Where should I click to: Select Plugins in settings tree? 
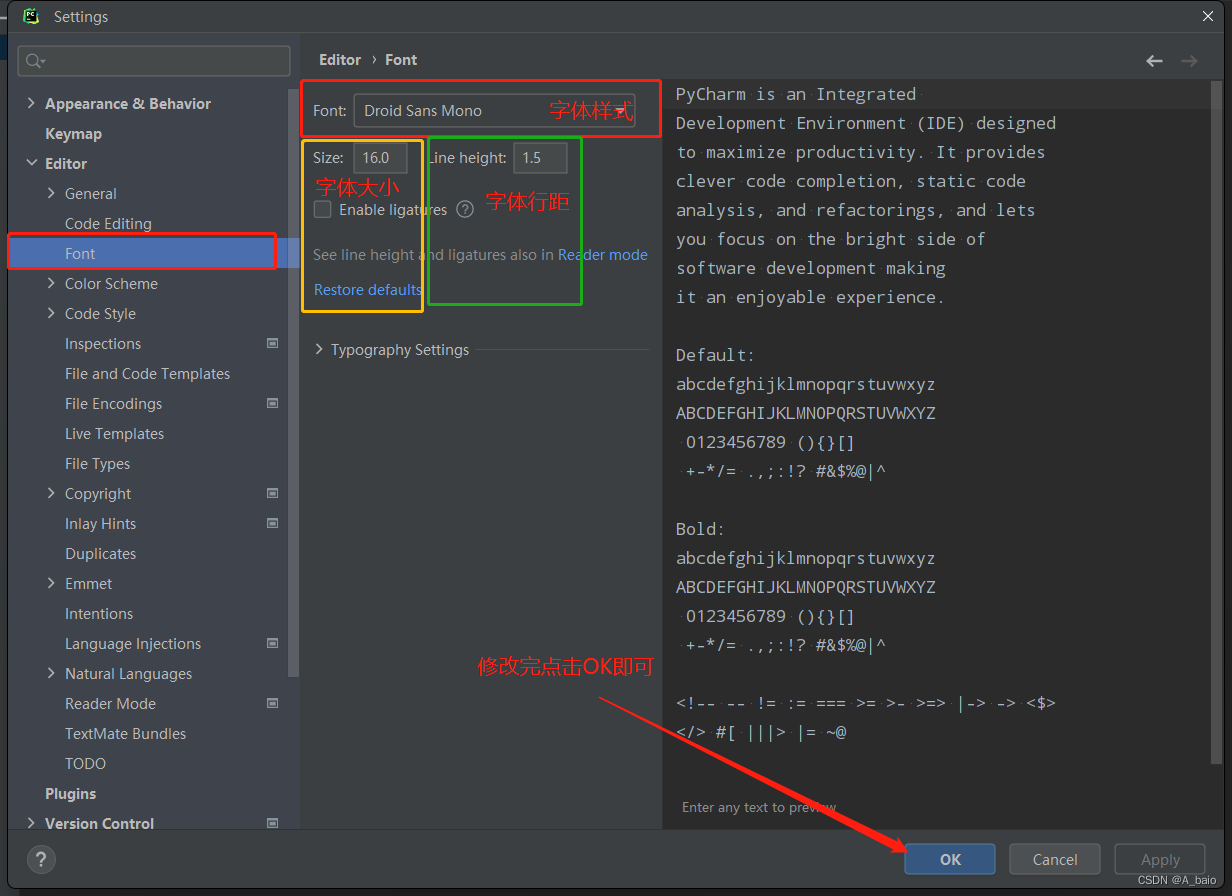[70, 793]
